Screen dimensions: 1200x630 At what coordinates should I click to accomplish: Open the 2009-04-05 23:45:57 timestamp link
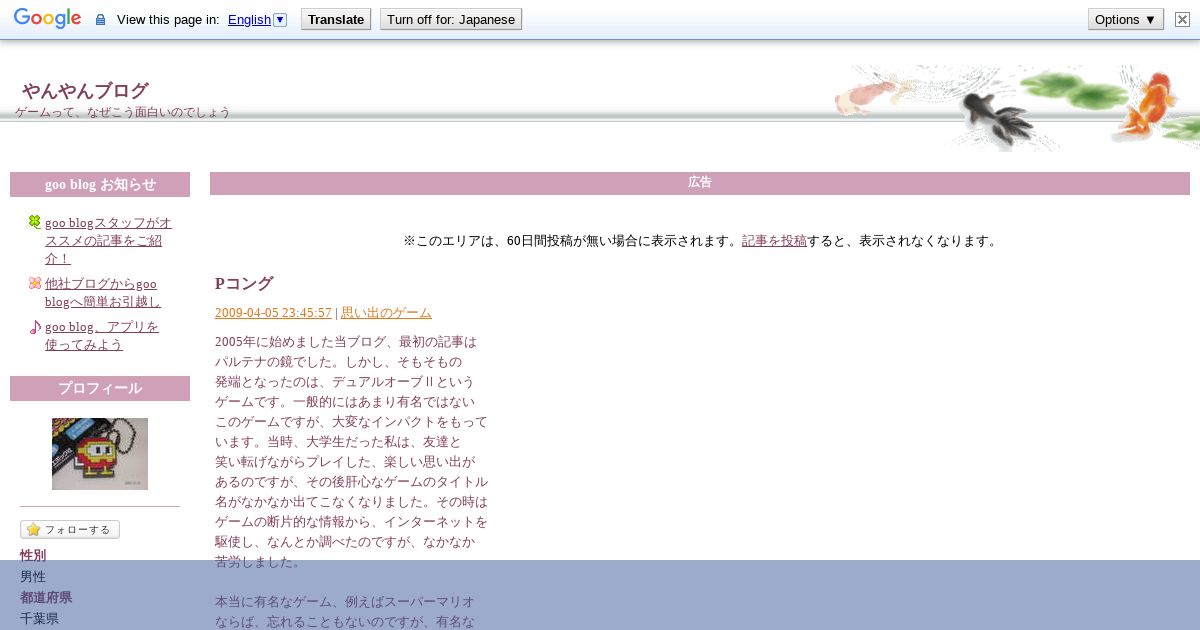click(273, 313)
